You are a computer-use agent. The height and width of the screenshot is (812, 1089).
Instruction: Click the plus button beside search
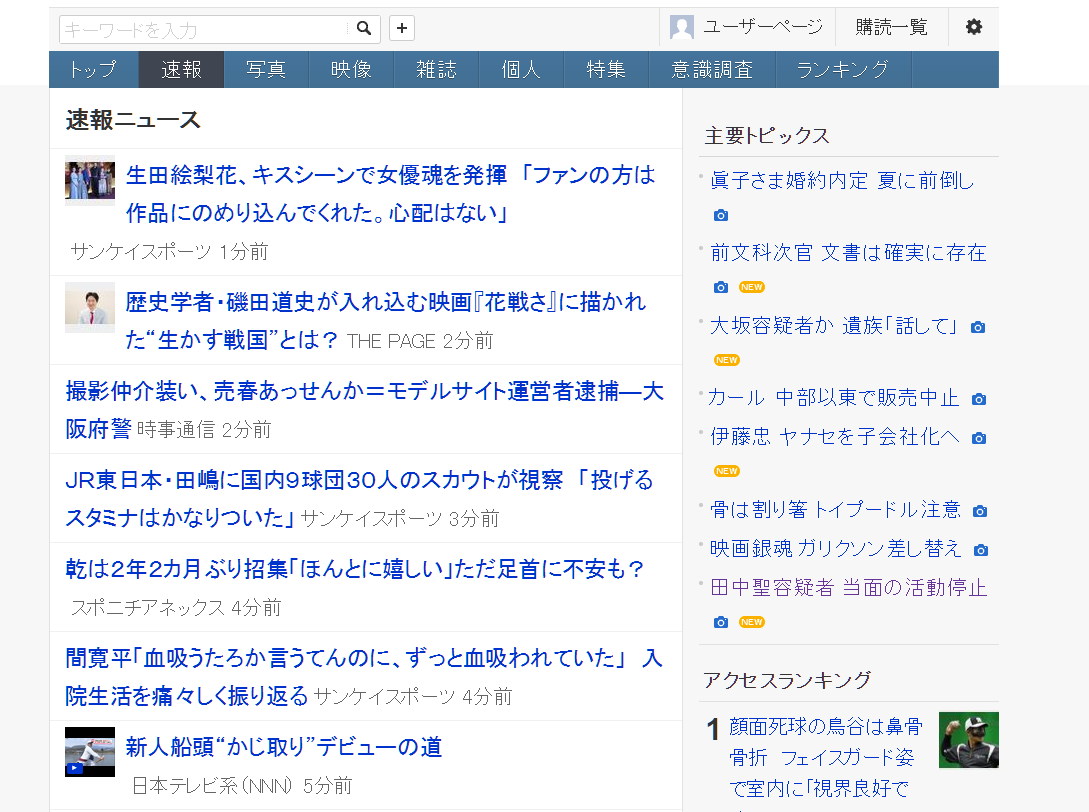pos(402,29)
